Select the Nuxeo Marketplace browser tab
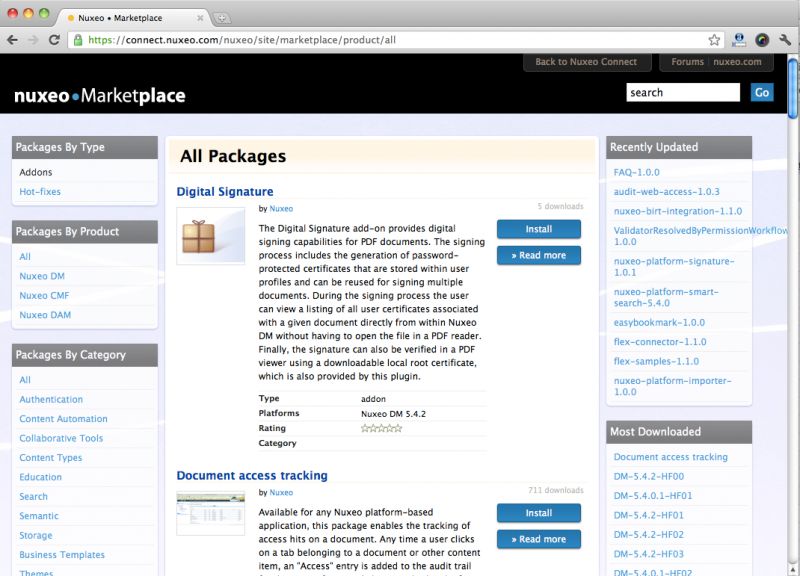The height and width of the screenshot is (576, 800). click(135, 17)
